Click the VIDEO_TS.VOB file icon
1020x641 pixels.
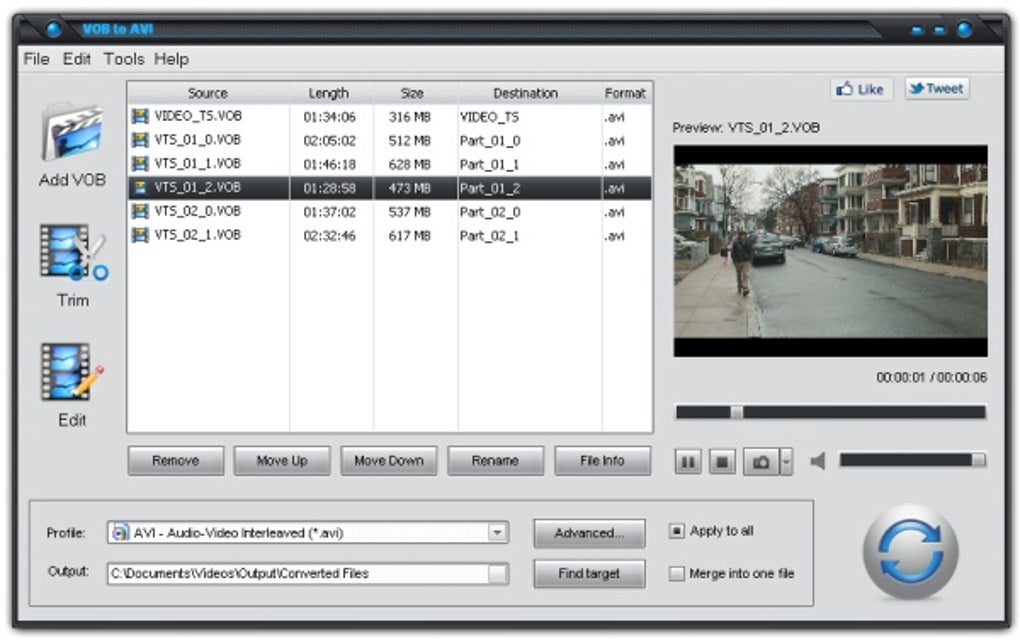[140, 116]
